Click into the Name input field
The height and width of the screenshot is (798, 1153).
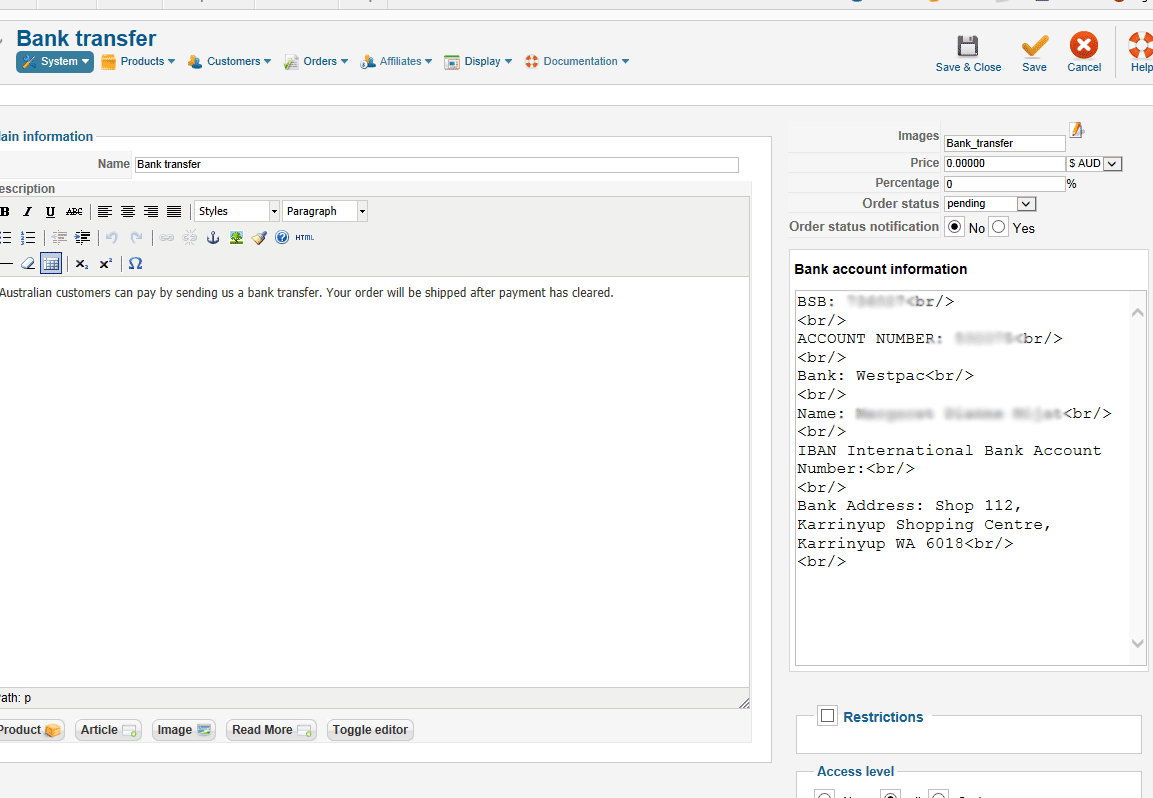pyautogui.click(x=436, y=165)
